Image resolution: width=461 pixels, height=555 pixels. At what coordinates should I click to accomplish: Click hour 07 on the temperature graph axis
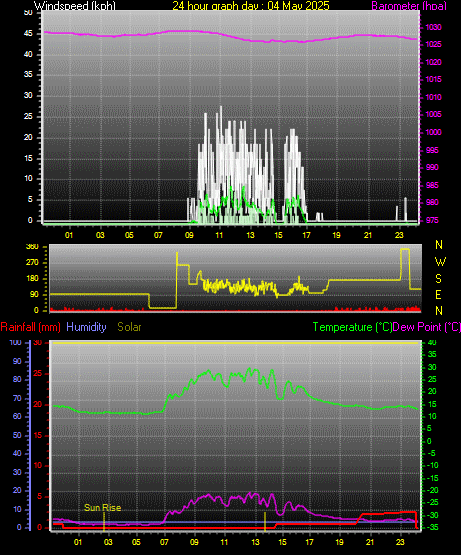coord(164,542)
